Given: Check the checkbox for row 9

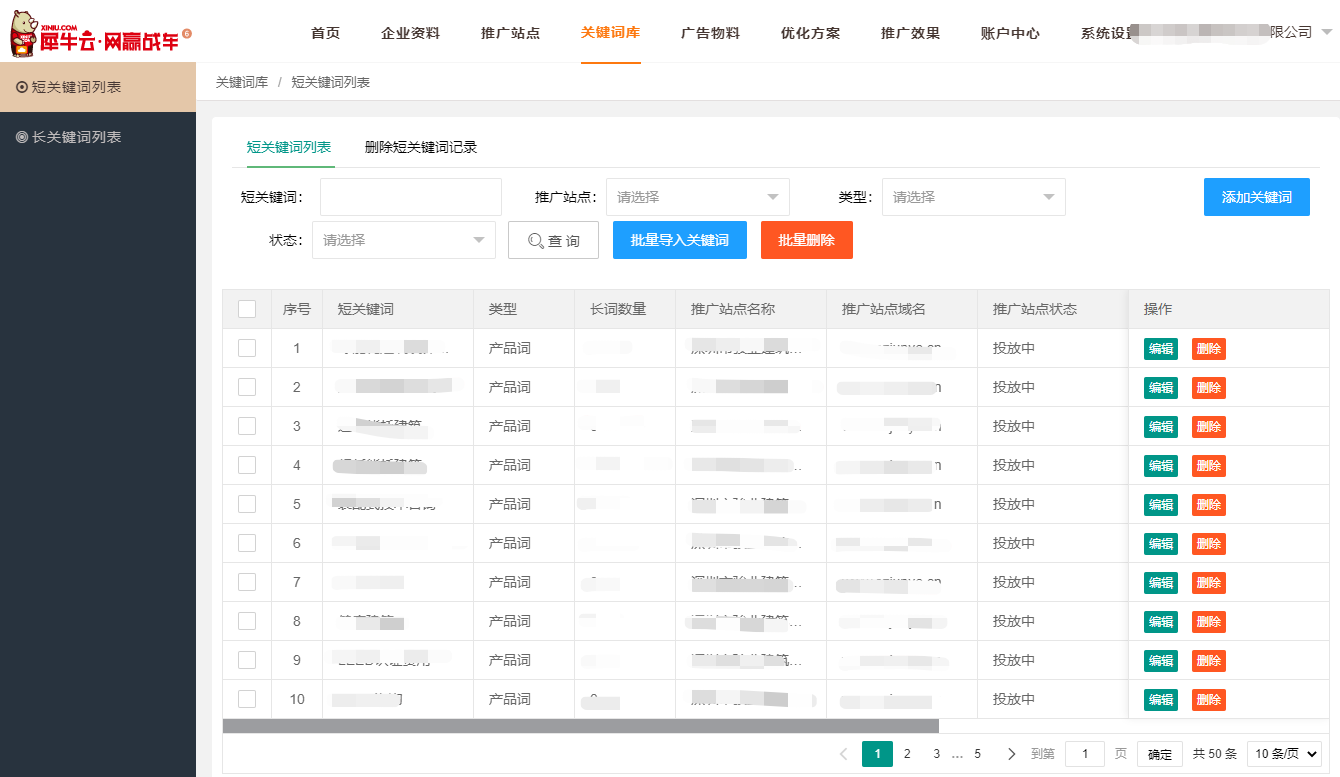Looking at the screenshot, I should click(247, 660).
